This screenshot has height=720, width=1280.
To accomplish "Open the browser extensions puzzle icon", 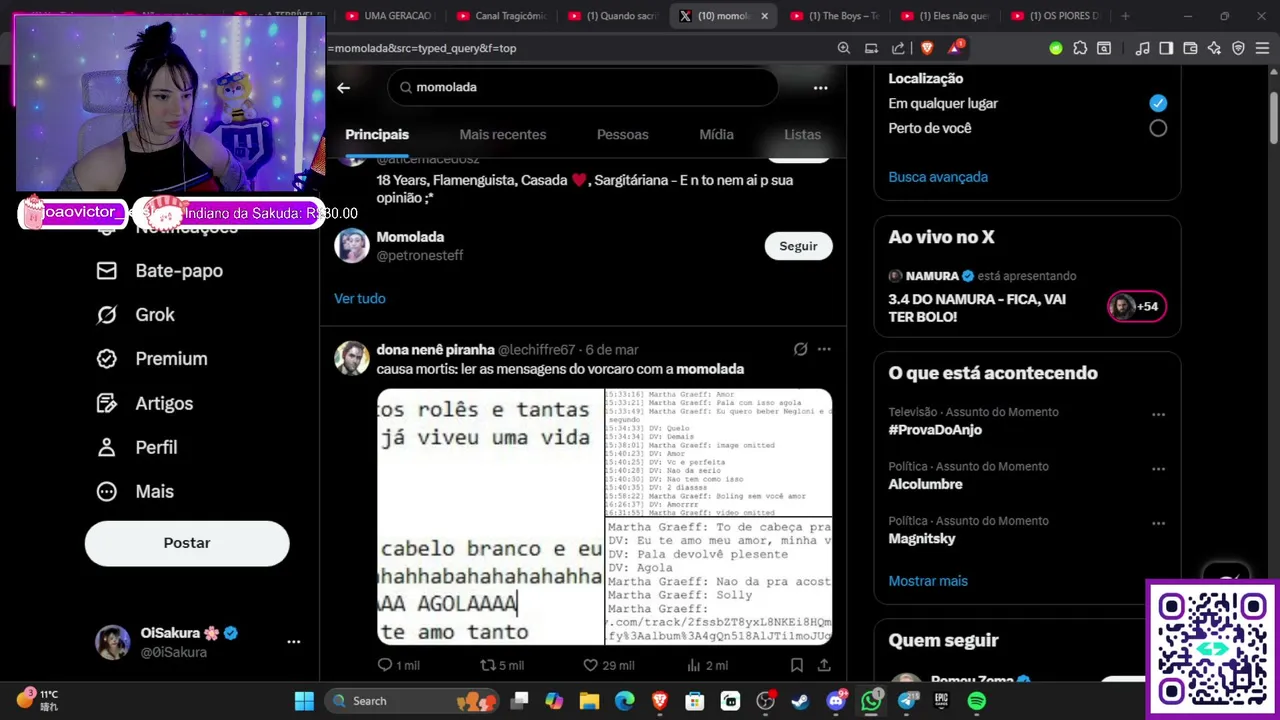I will pyautogui.click(x=1080, y=48).
